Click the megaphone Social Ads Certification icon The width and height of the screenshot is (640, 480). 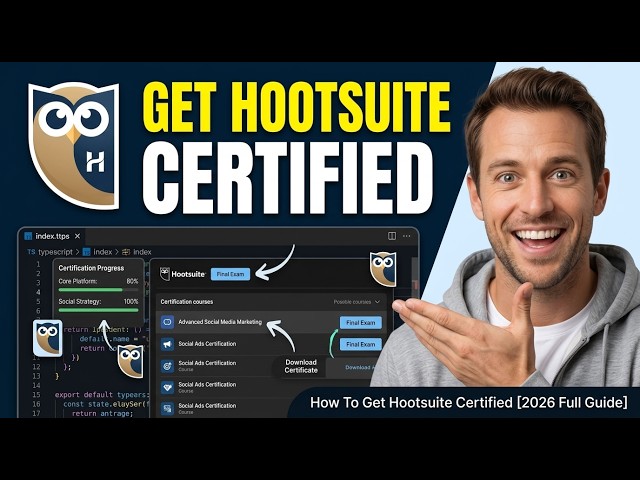[167, 344]
